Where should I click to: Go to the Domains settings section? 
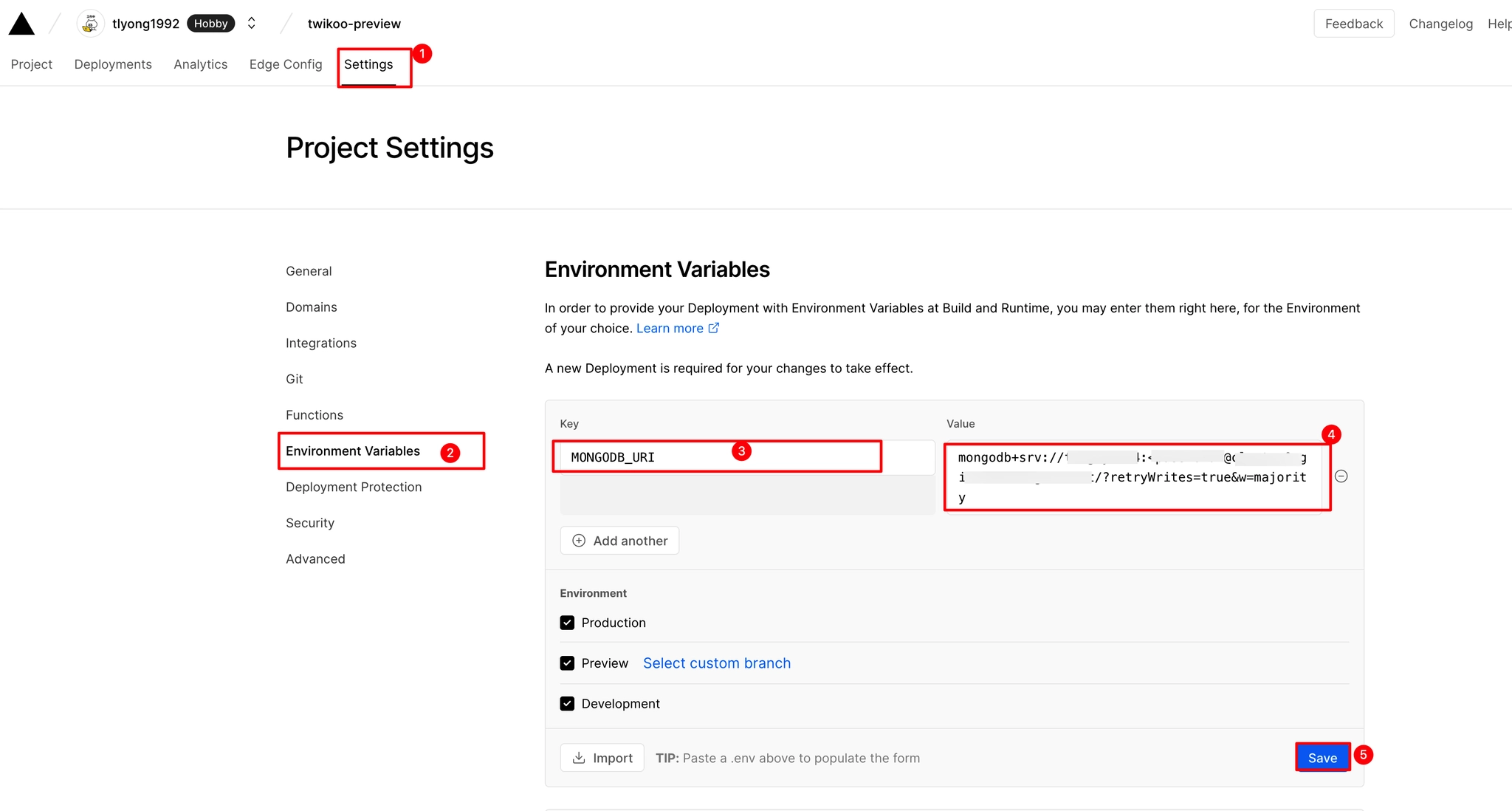[312, 307]
